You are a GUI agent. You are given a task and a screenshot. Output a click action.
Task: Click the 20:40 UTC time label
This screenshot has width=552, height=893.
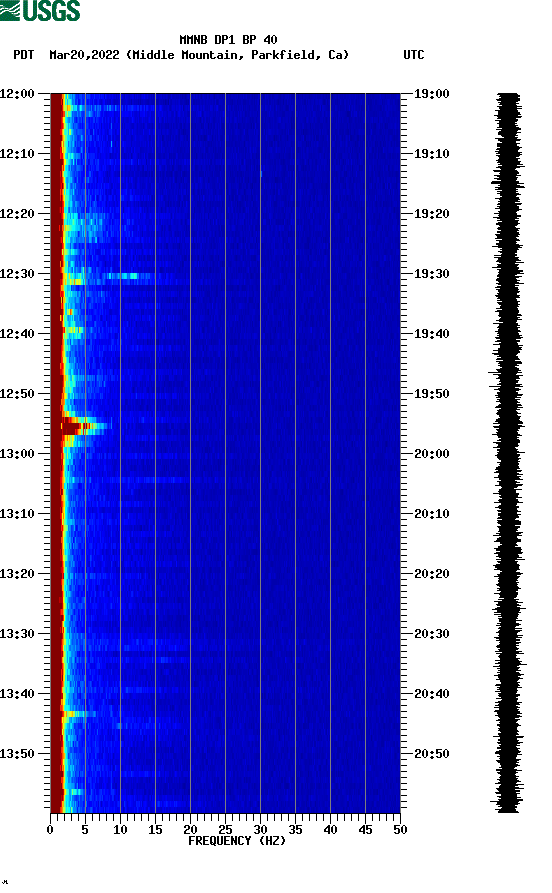pyautogui.click(x=432, y=693)
